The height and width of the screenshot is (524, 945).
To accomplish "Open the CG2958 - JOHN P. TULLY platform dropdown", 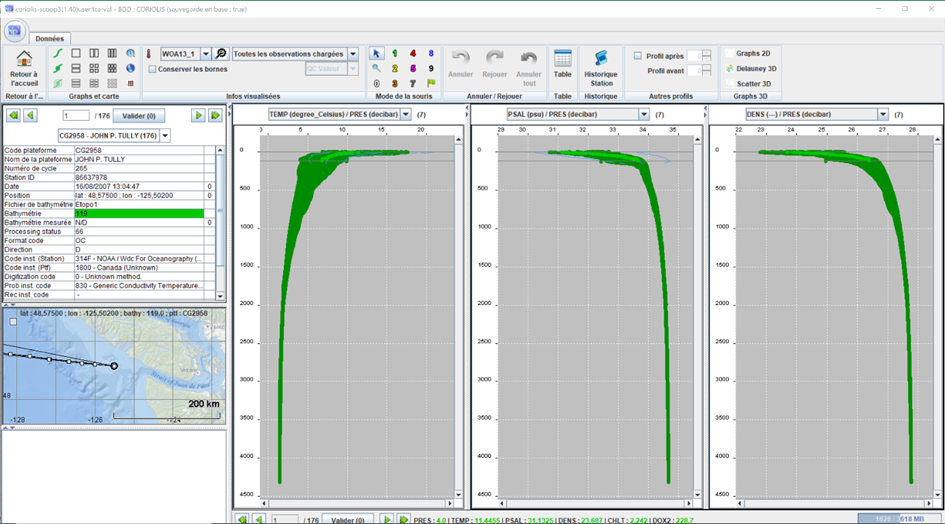I will click(165, 136).
